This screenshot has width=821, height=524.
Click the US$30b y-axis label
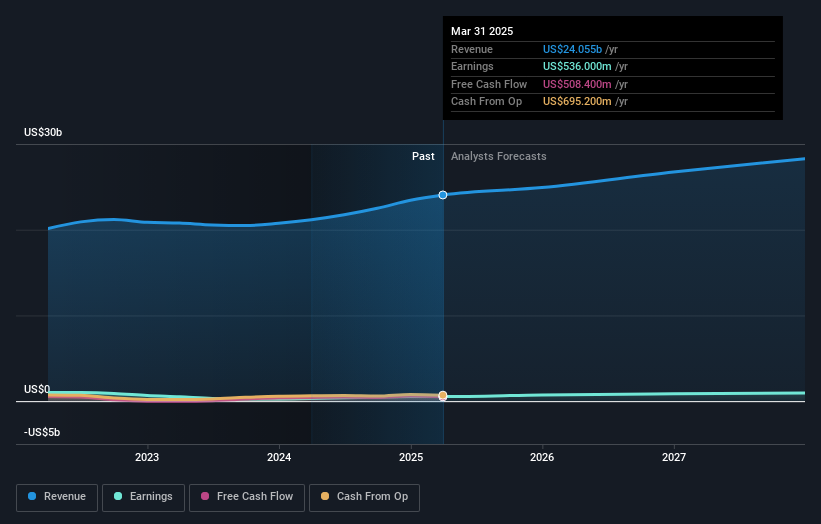[43, 132]
